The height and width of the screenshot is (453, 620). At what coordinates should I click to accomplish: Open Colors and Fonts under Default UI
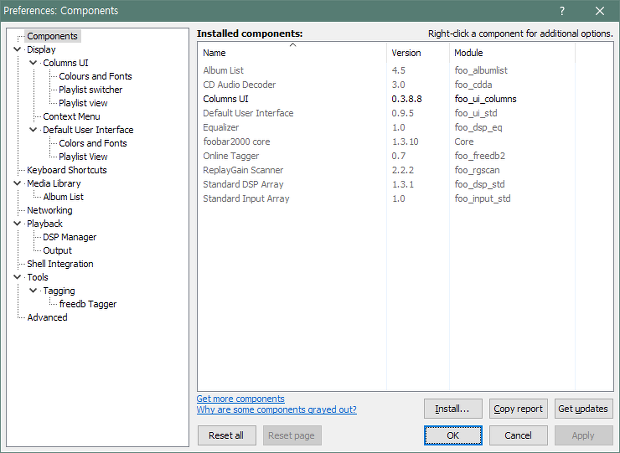(93, 143)
